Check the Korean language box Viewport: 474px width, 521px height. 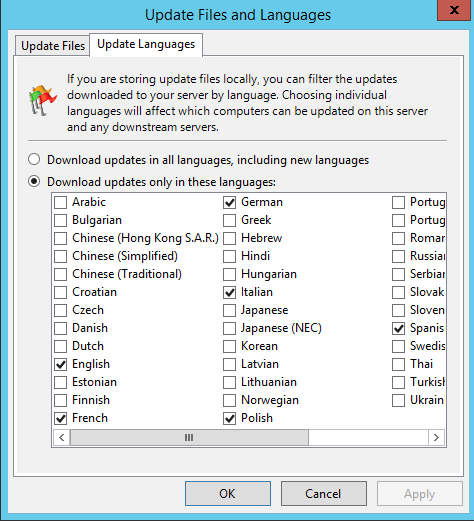(x=230, y=346)
